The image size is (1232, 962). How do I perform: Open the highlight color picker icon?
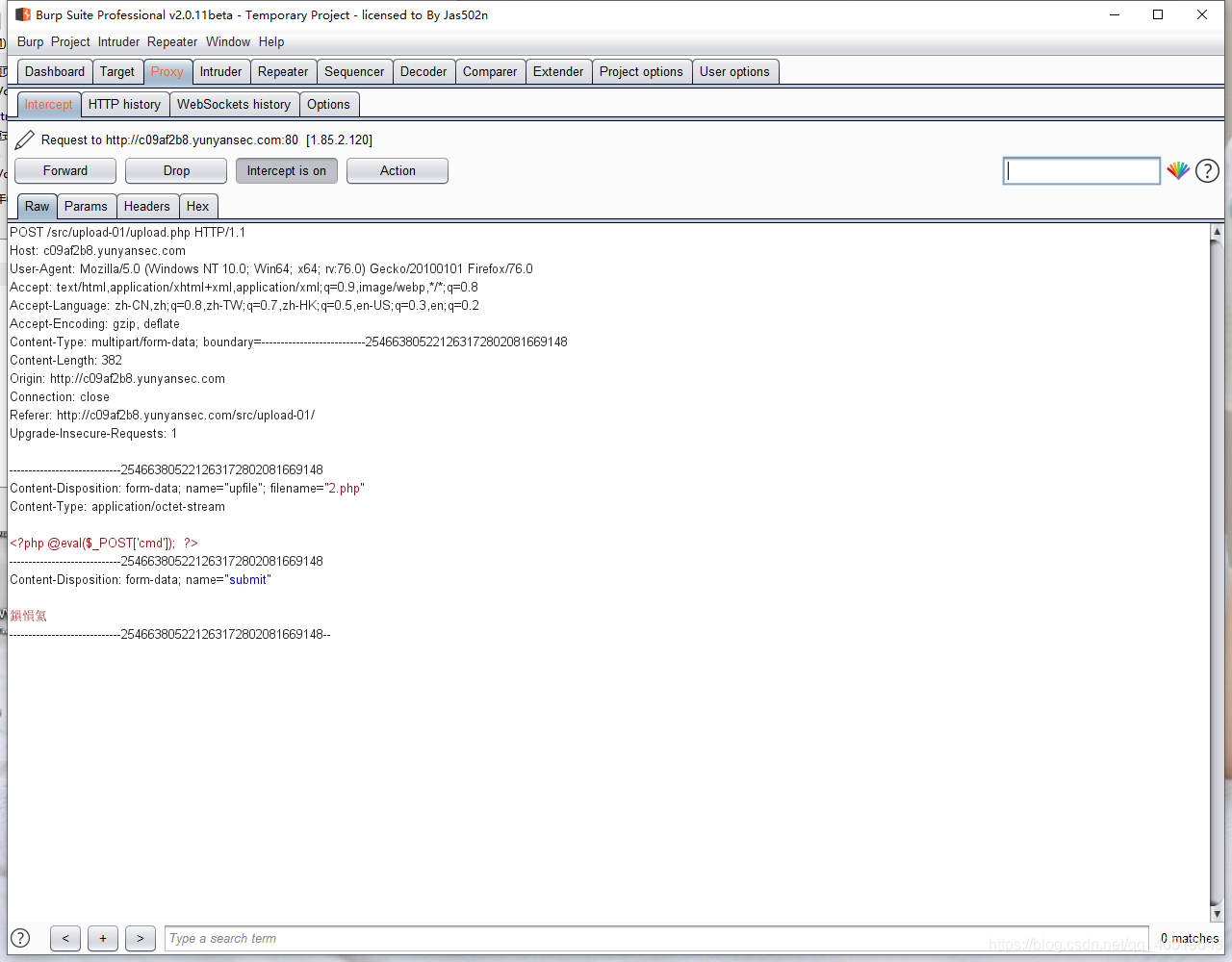1178,171
